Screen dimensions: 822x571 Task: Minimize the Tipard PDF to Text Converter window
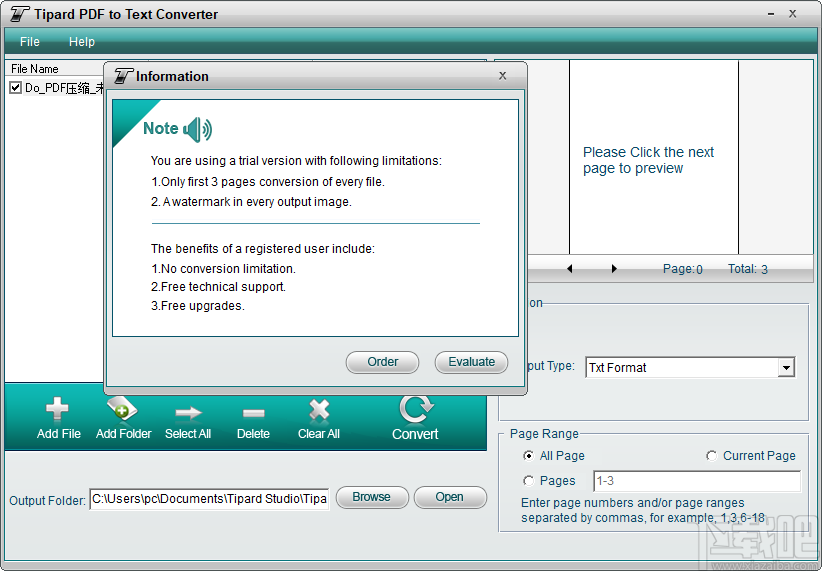click(x=771, y=14)
